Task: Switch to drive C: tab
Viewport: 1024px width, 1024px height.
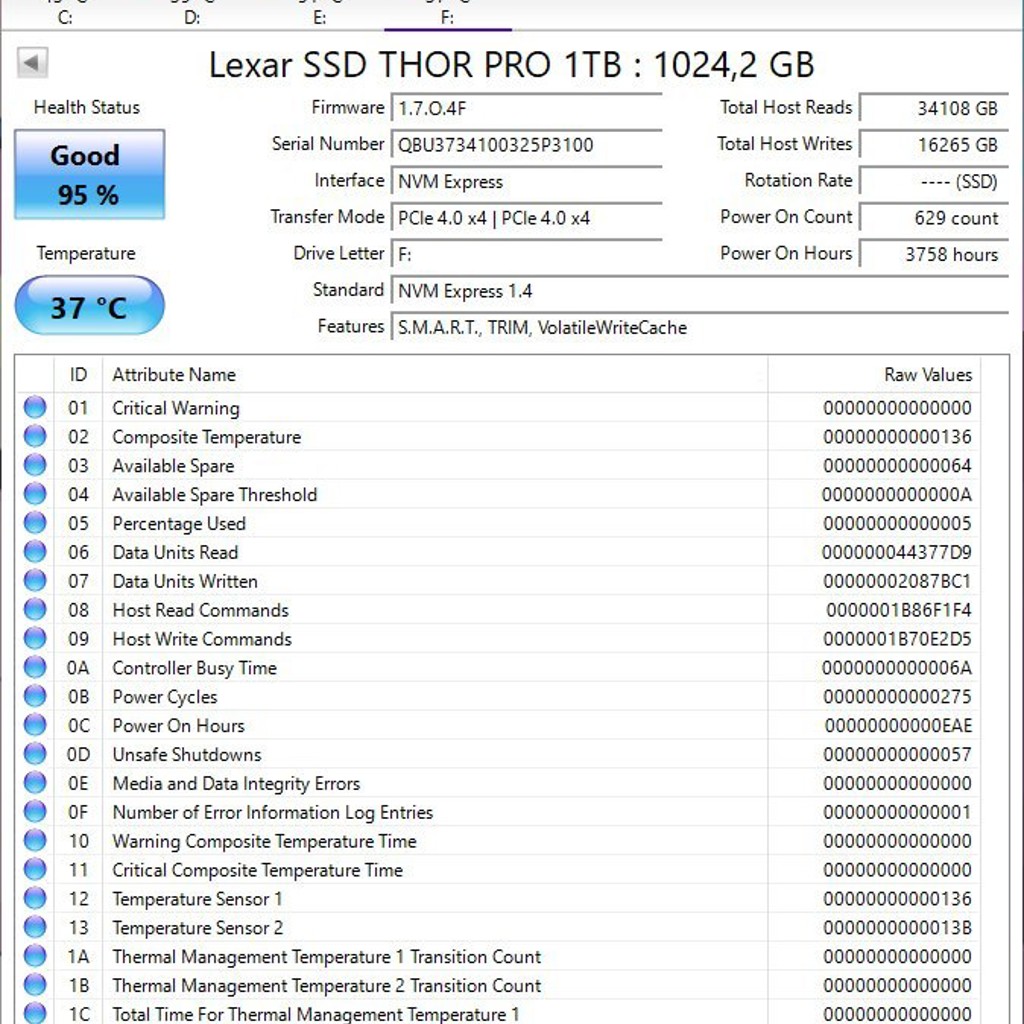Action: coord(65,16)
